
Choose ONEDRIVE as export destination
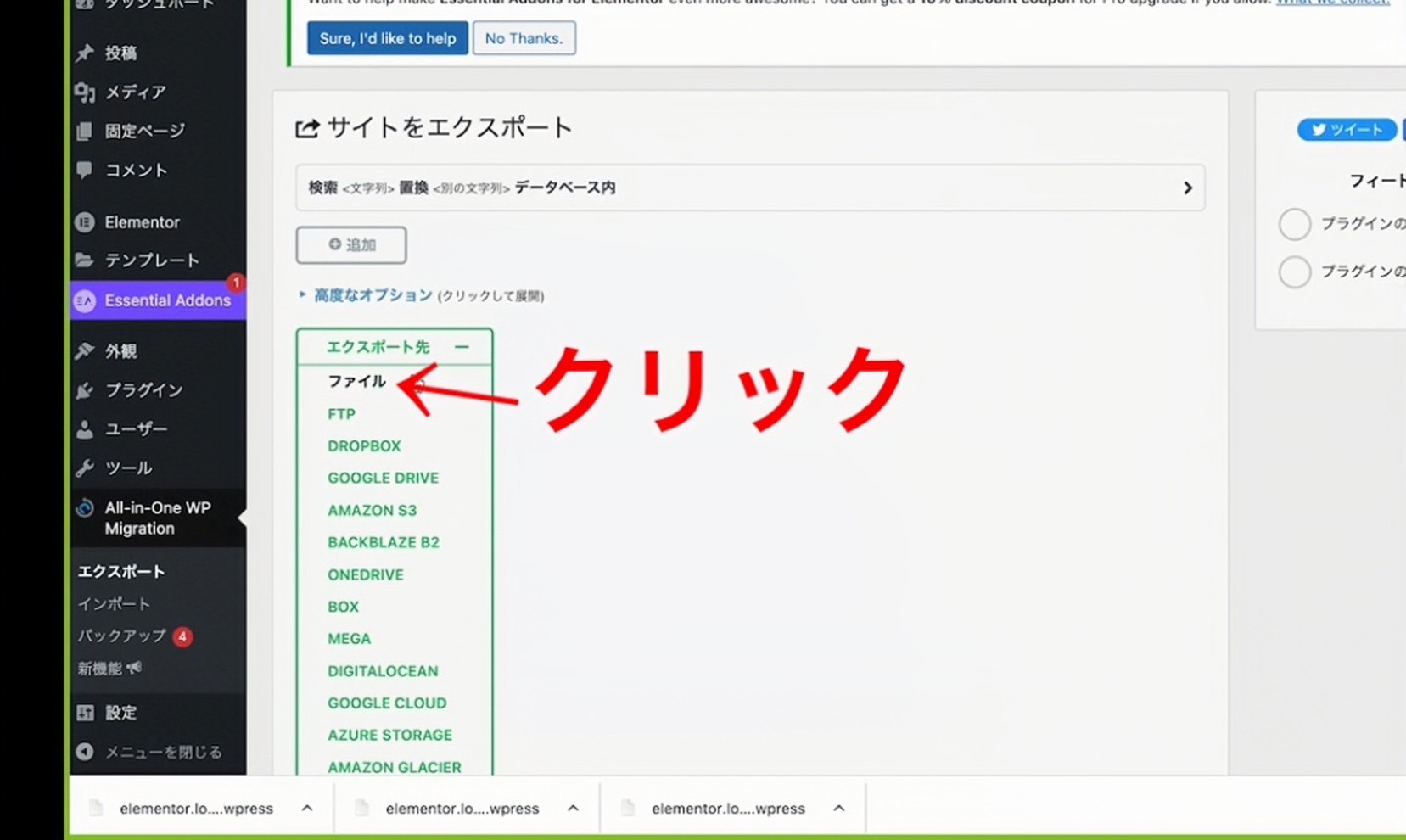[366, 574]
